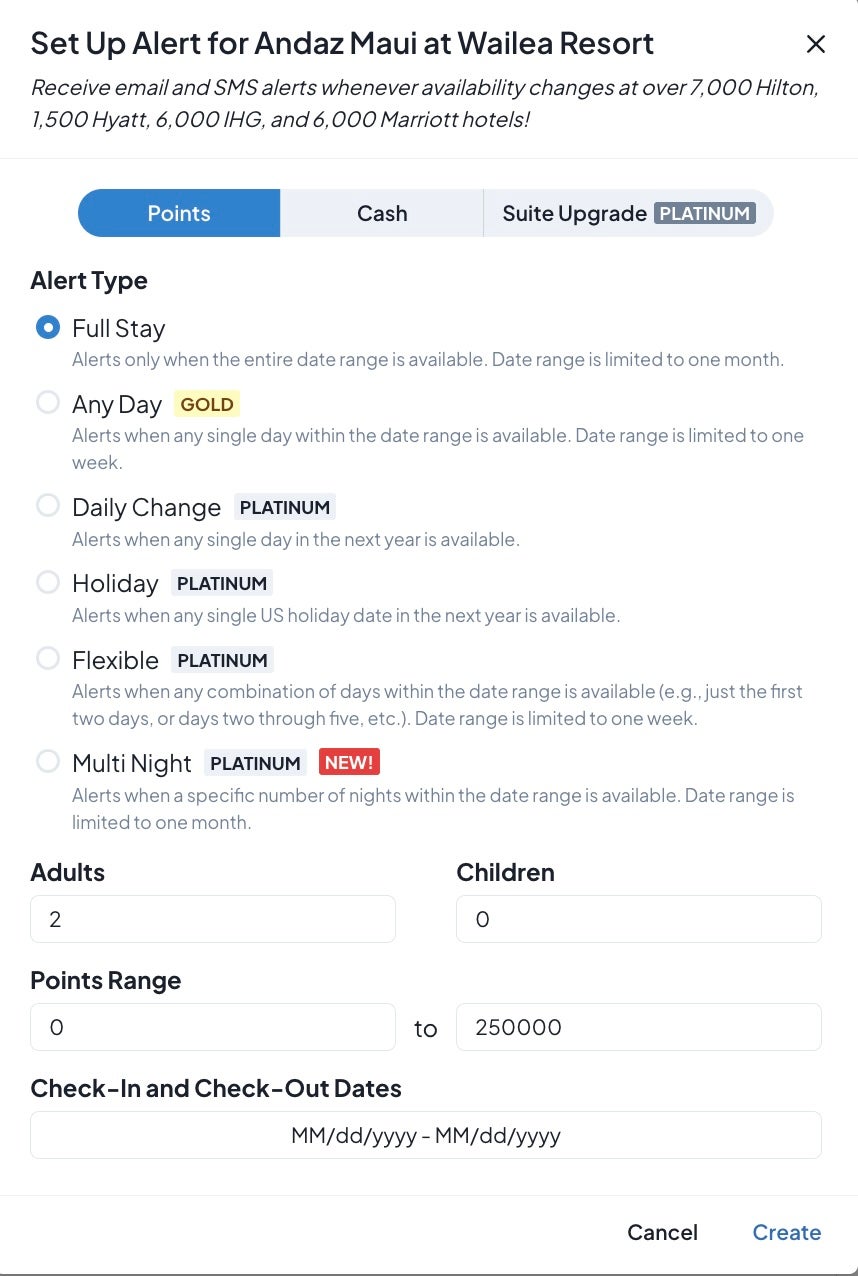
Task: Open the Check-In and Check-Out date field
Action: tap(426, 1135)
